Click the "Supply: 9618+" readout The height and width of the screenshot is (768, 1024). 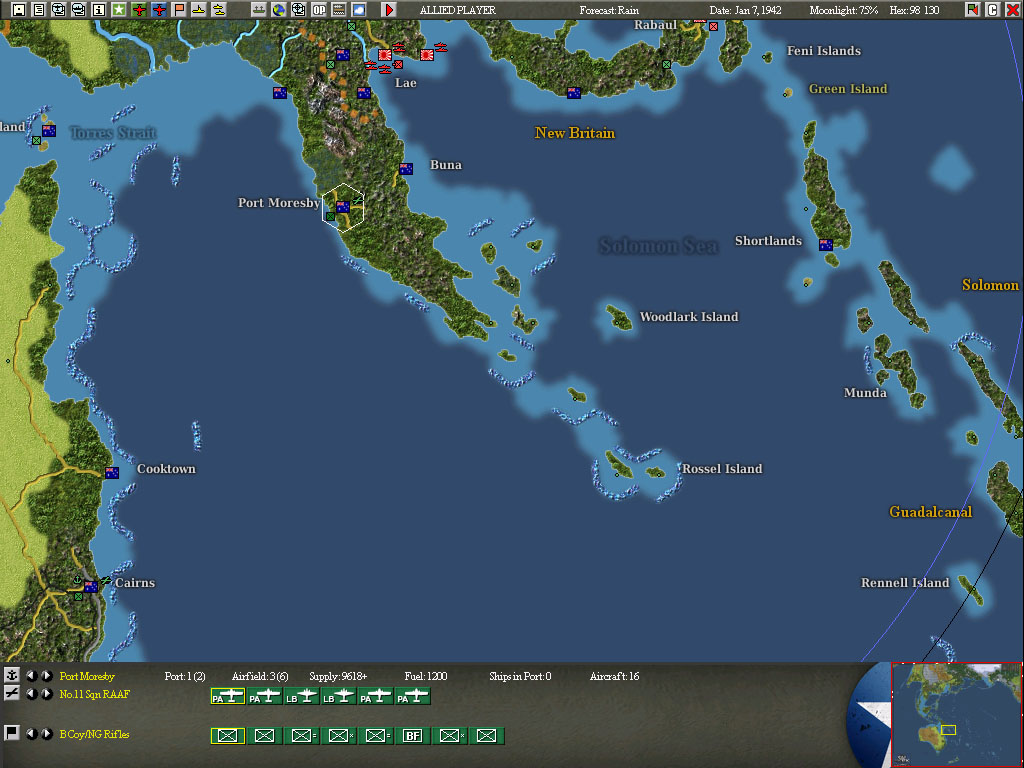[338, 676]
